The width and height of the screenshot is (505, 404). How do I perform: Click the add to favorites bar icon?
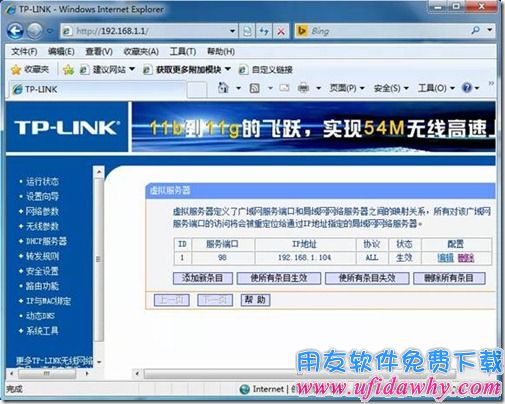(68, 70)
